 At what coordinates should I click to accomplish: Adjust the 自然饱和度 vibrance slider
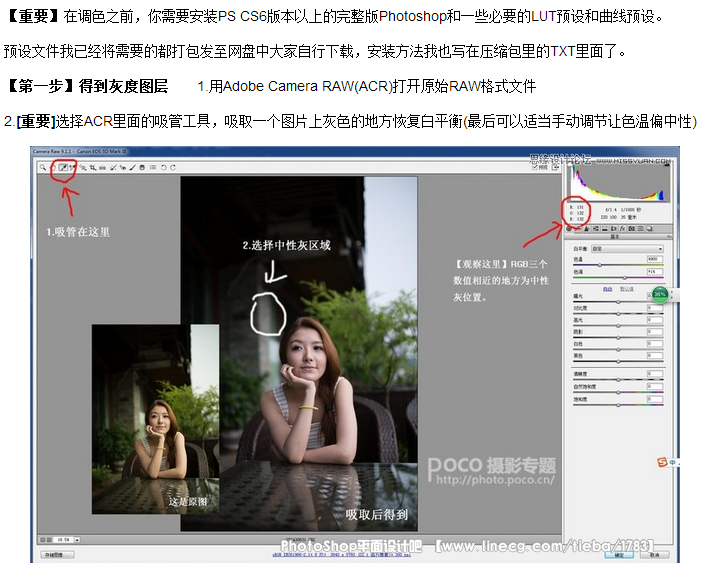pyautogui.click(x=618, y=392)
